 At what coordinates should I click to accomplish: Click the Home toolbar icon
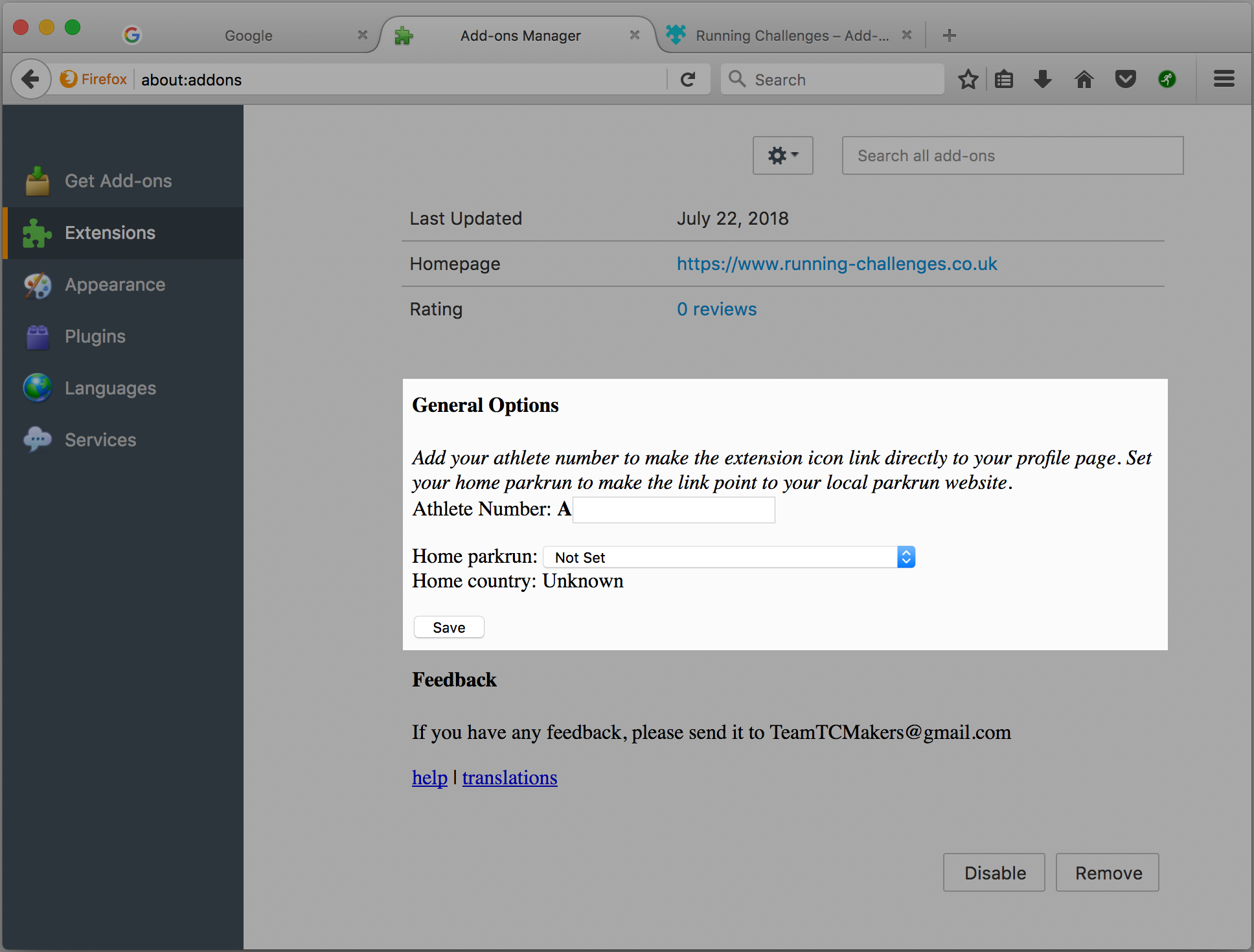coord(1084,80)
